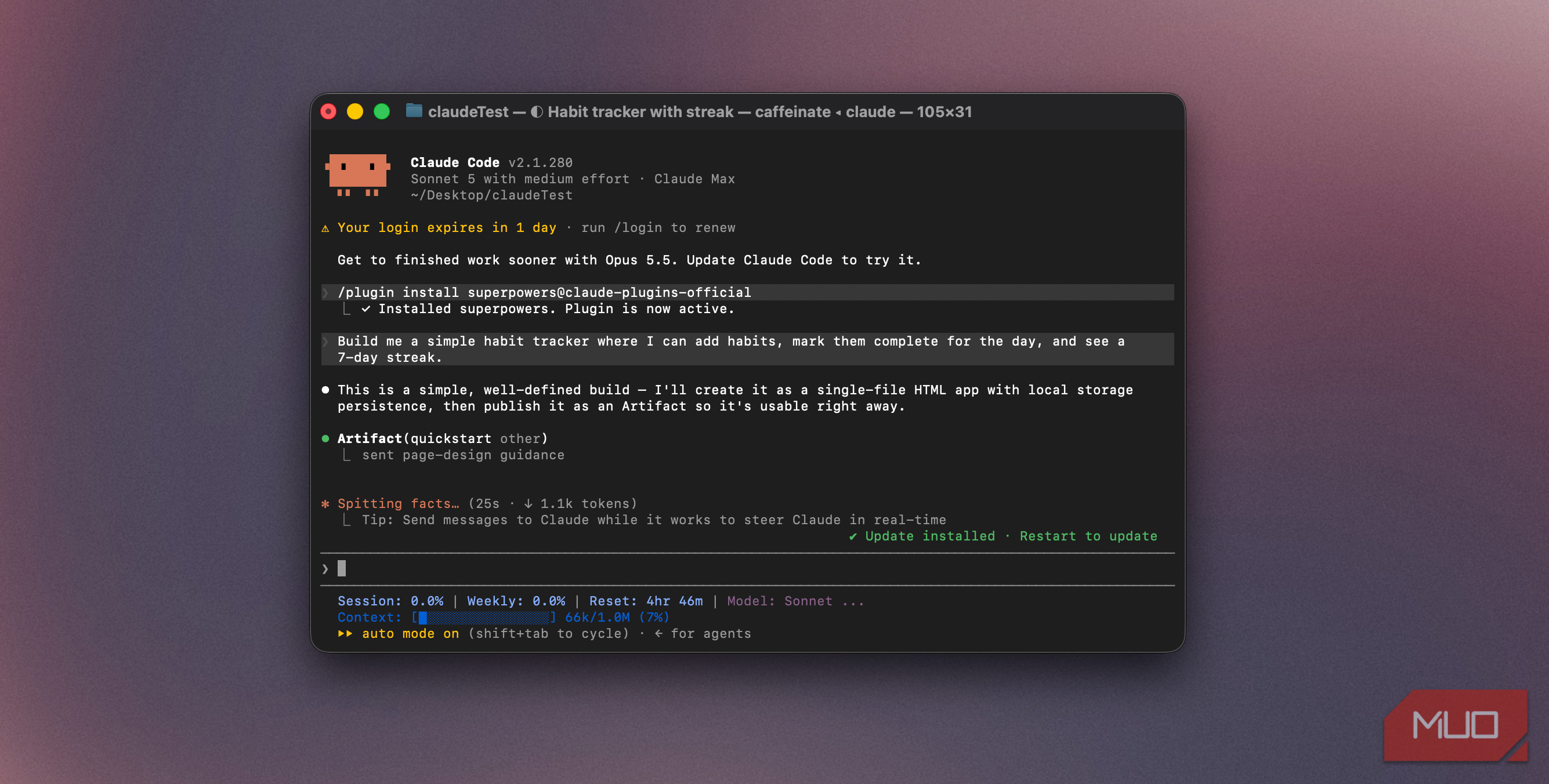Click the double-arrow auto mode icon
Viewport: 1549px width, 784px height.
345,633
